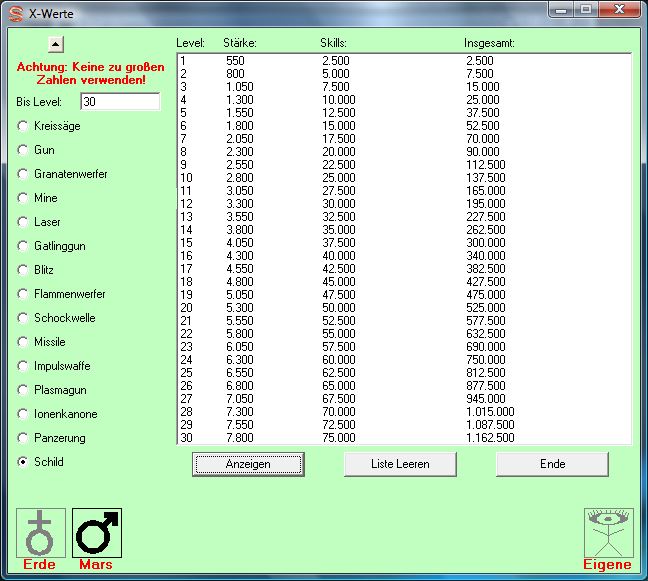648x581 pixels.
Task: Choose the Panzerung option
Action: point(23,438)
